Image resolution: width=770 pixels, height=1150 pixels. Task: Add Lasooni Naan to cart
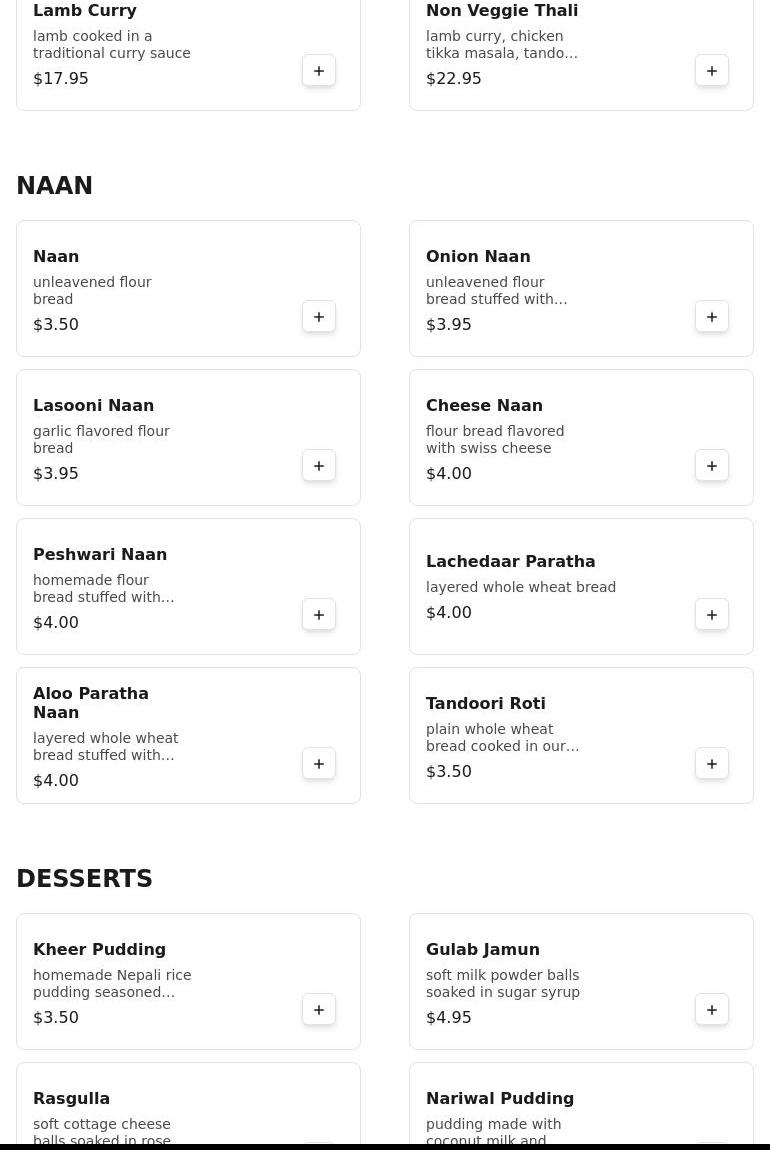coord(318,466)
